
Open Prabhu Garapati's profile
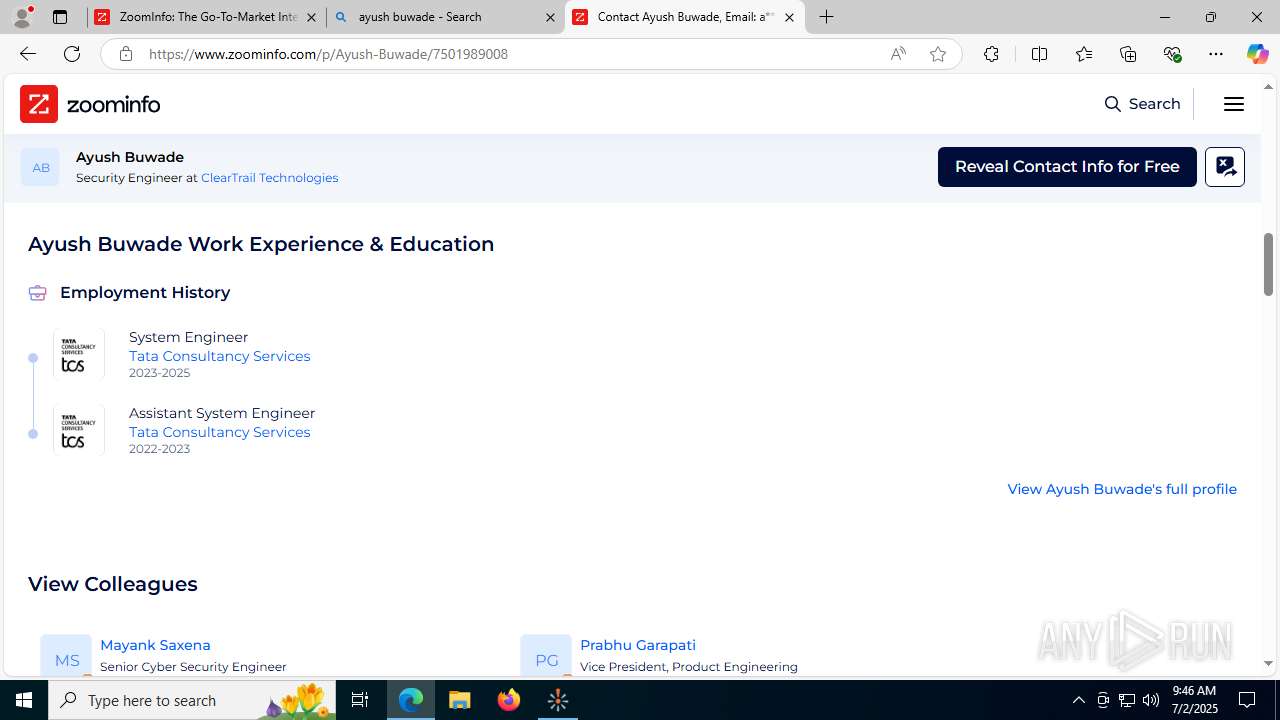coord(638,645)
